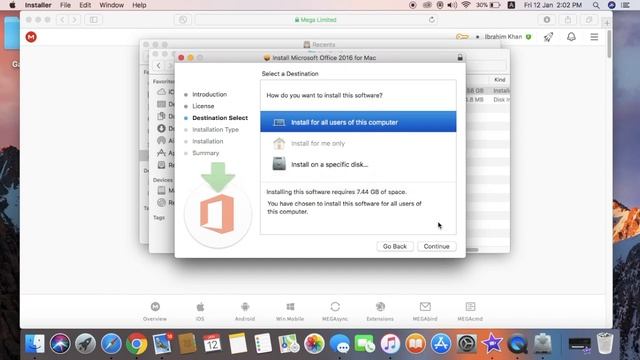Click the Win Mobile footer link

(290, 311)
